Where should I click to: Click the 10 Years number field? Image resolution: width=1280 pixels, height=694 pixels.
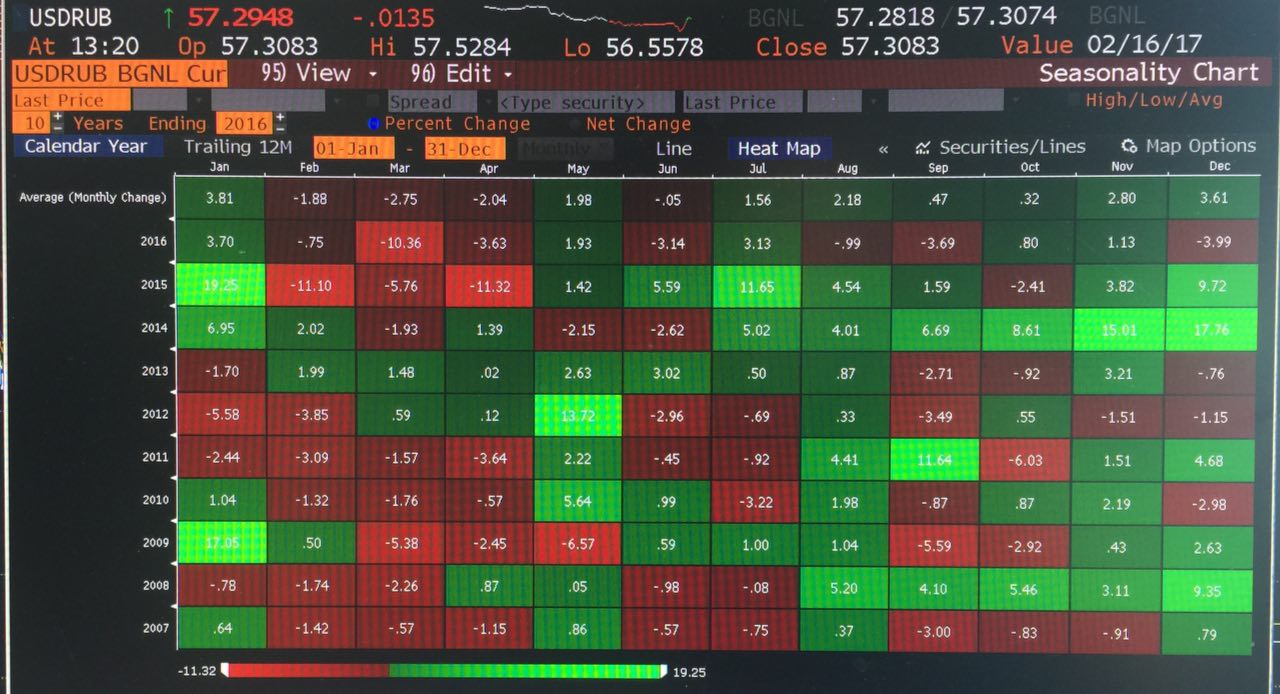click(32, 123)
